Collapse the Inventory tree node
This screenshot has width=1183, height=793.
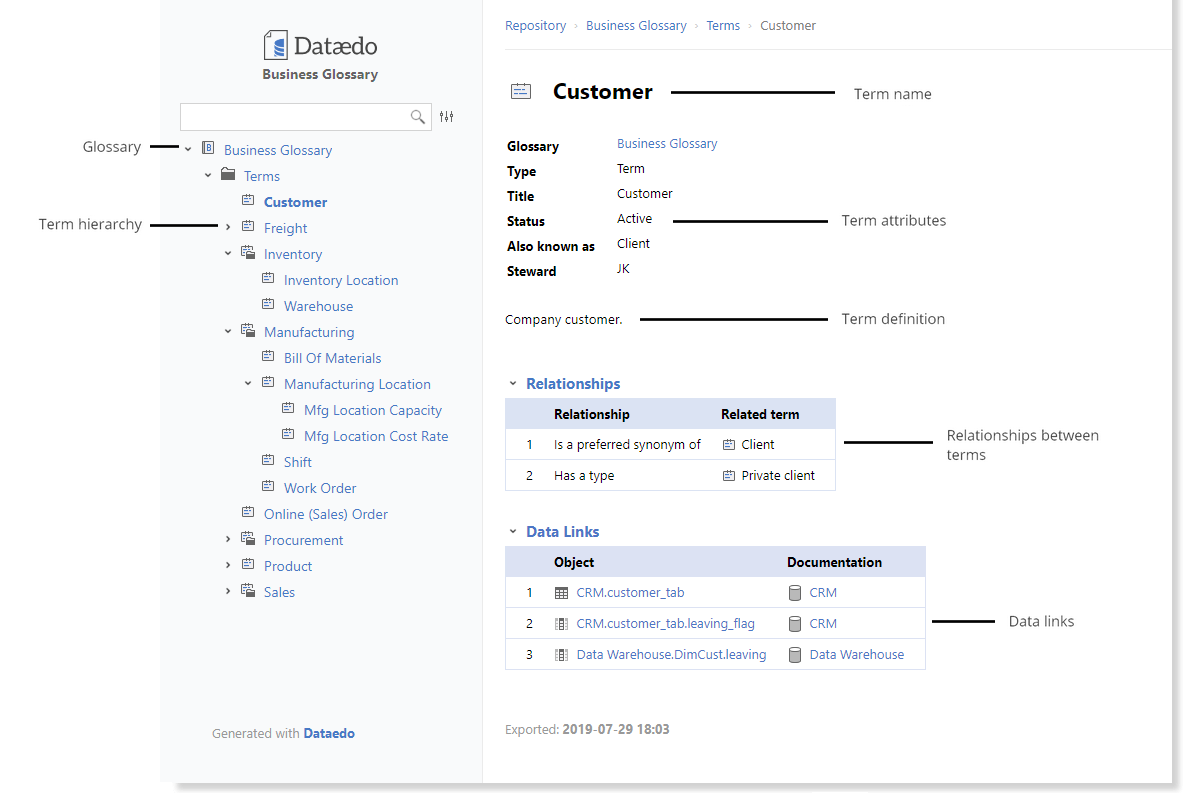pos(228,254)
